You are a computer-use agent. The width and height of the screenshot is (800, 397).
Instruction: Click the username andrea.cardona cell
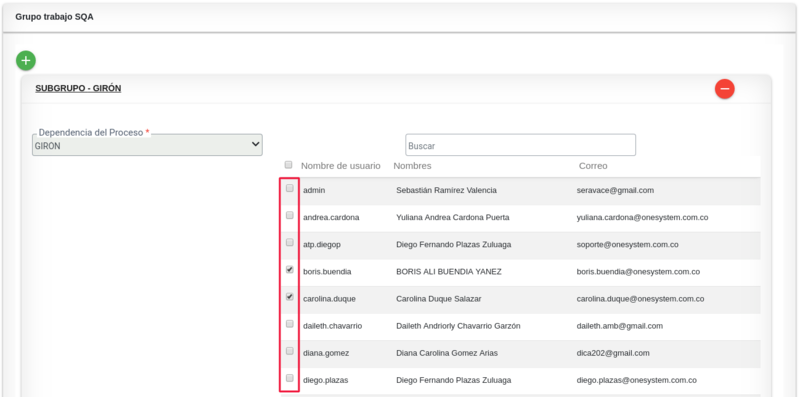pyautogui.click(x=331, y=217)
